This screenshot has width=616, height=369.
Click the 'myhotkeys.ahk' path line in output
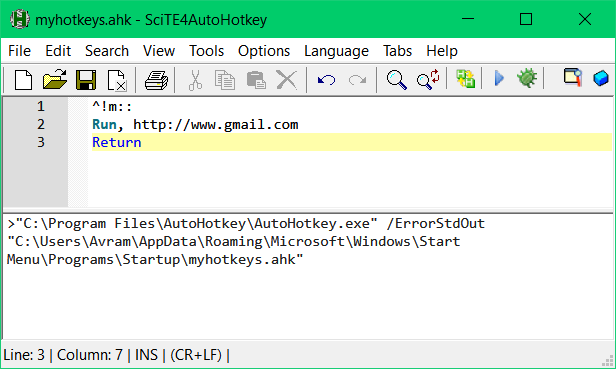(x=155, y=259)
